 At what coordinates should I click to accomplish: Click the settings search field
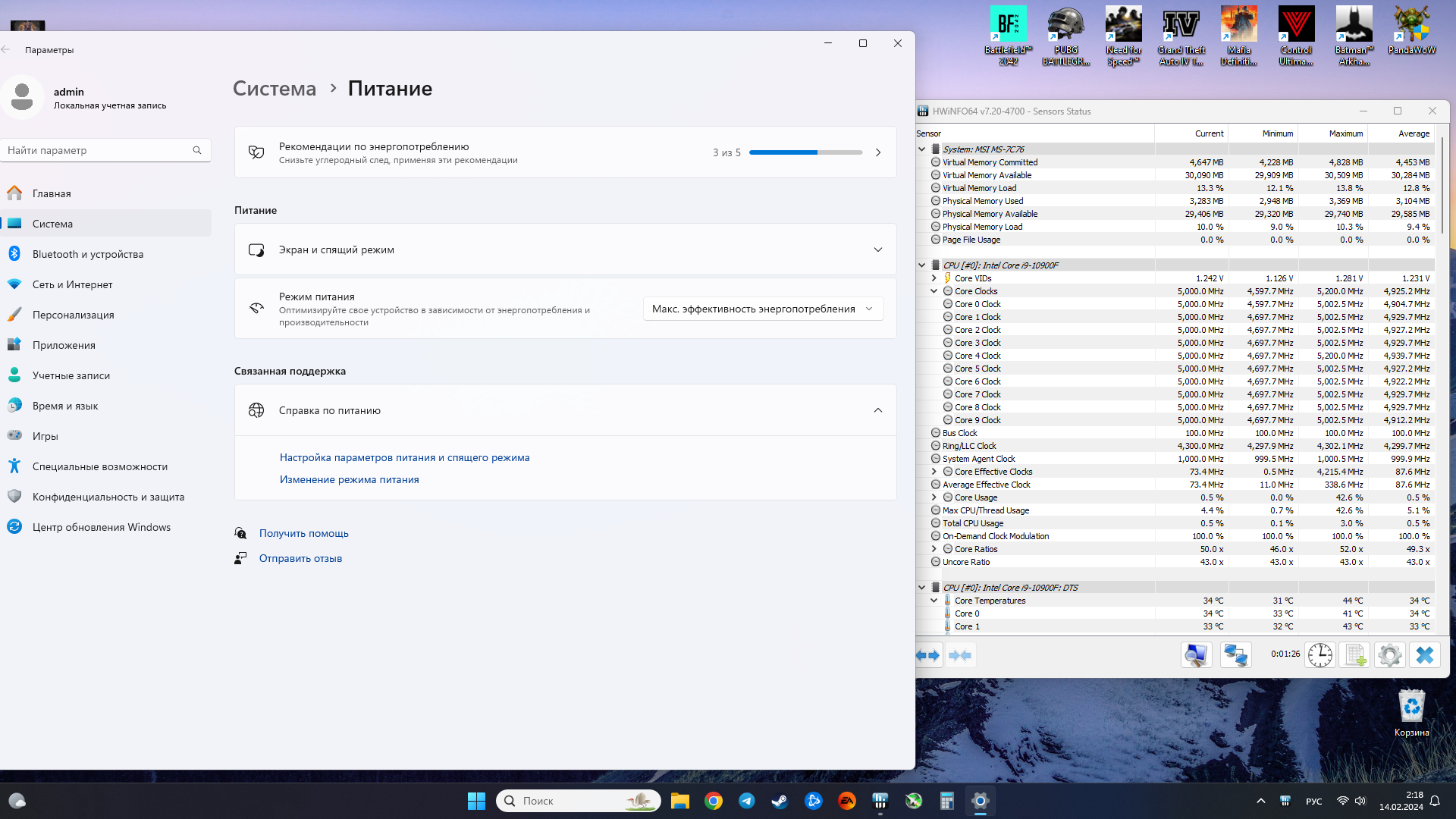tap(99, 150)
